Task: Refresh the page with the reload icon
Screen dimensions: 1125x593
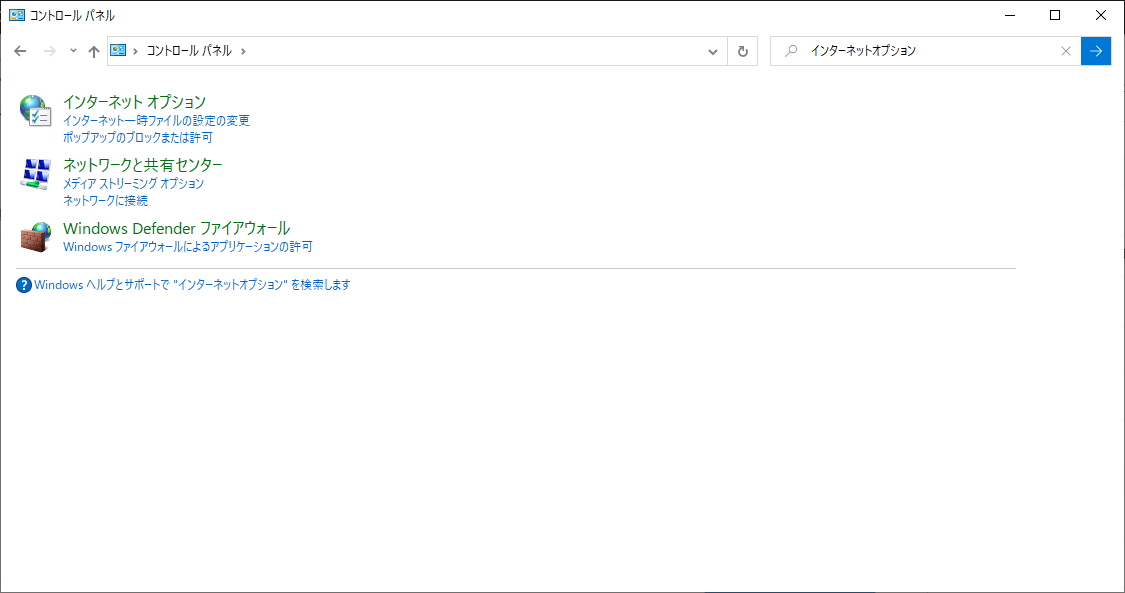Action: 742,50
